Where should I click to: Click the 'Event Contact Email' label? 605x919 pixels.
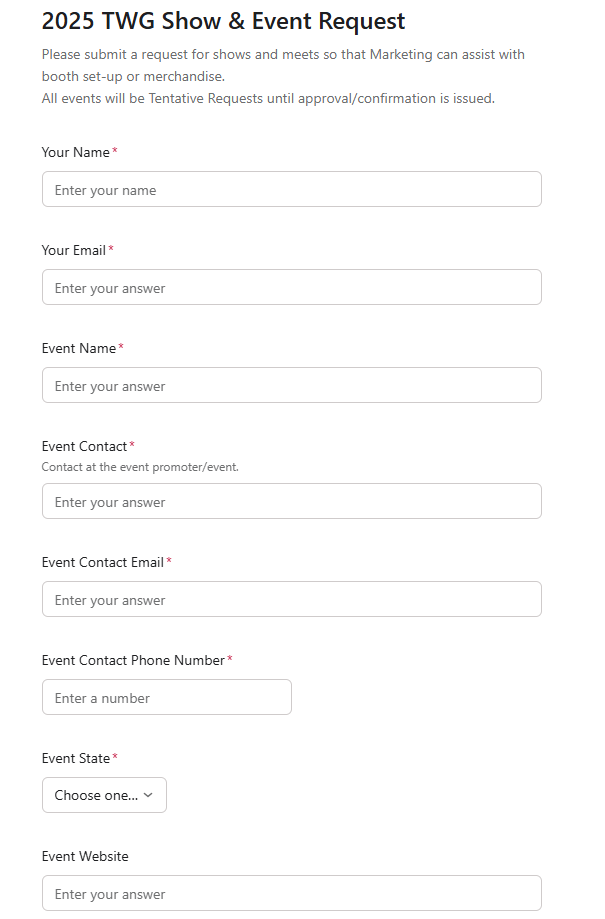tap(102, 562)
